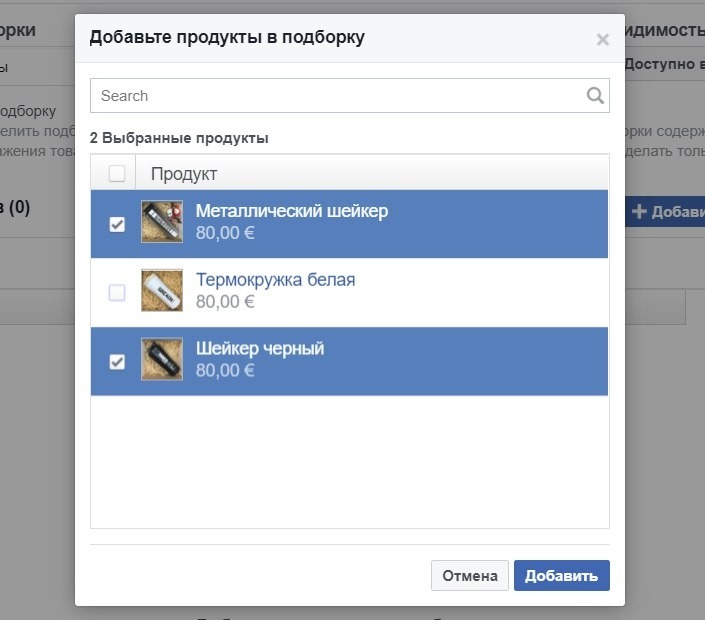Click the magnifier search icon
Image resolution: width=705 pixels, height=620 pixels.
[595, 95]
